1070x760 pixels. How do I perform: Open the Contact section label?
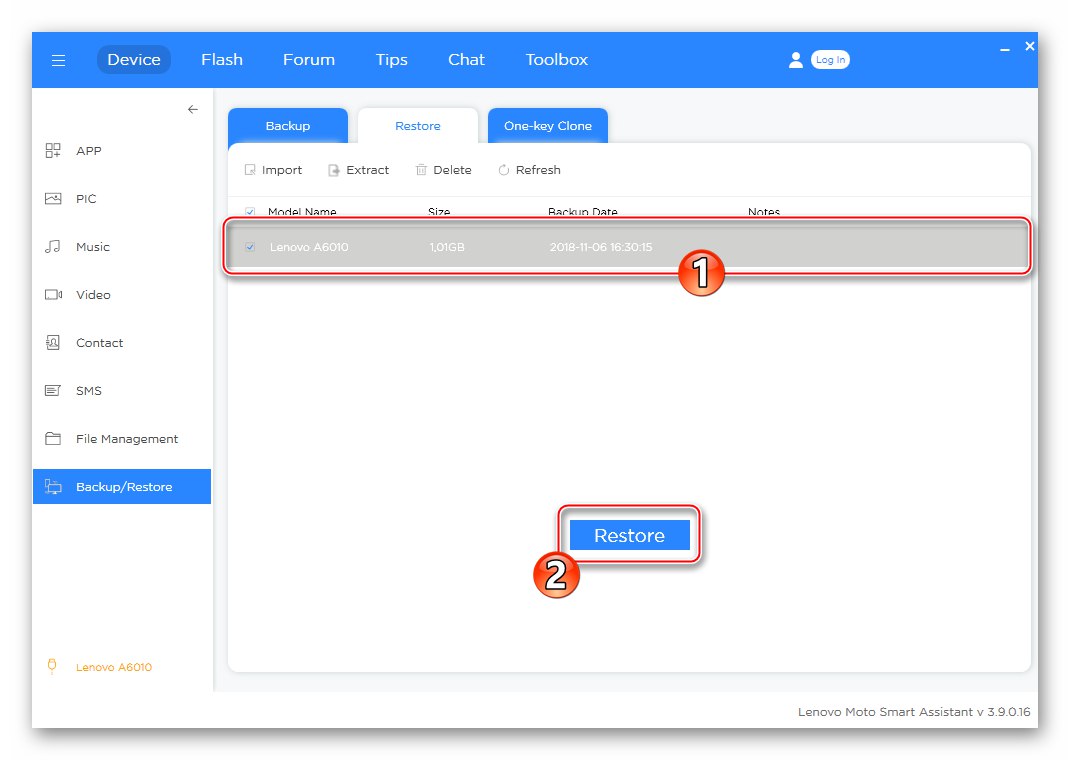click(100, 342)
